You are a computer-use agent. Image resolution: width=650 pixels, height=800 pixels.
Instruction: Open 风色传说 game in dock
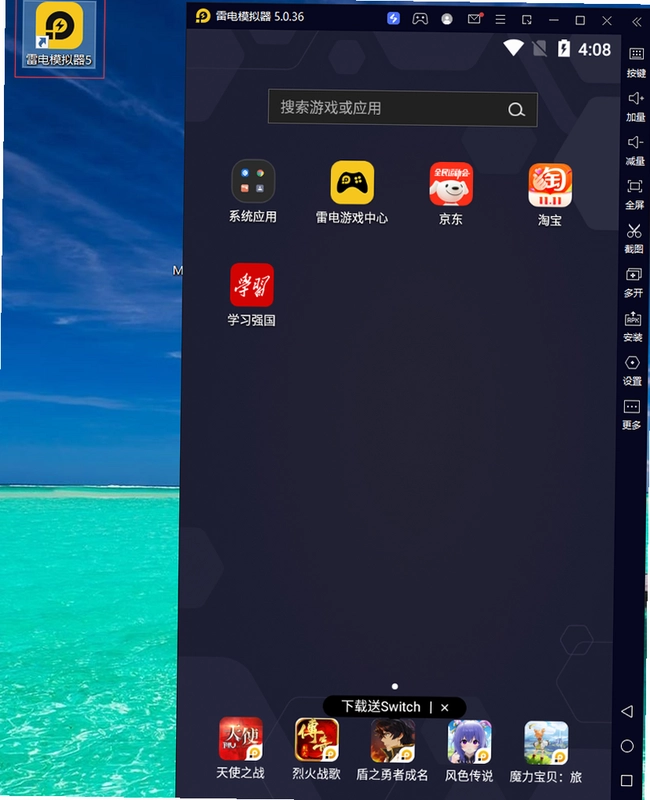point(469,742)
